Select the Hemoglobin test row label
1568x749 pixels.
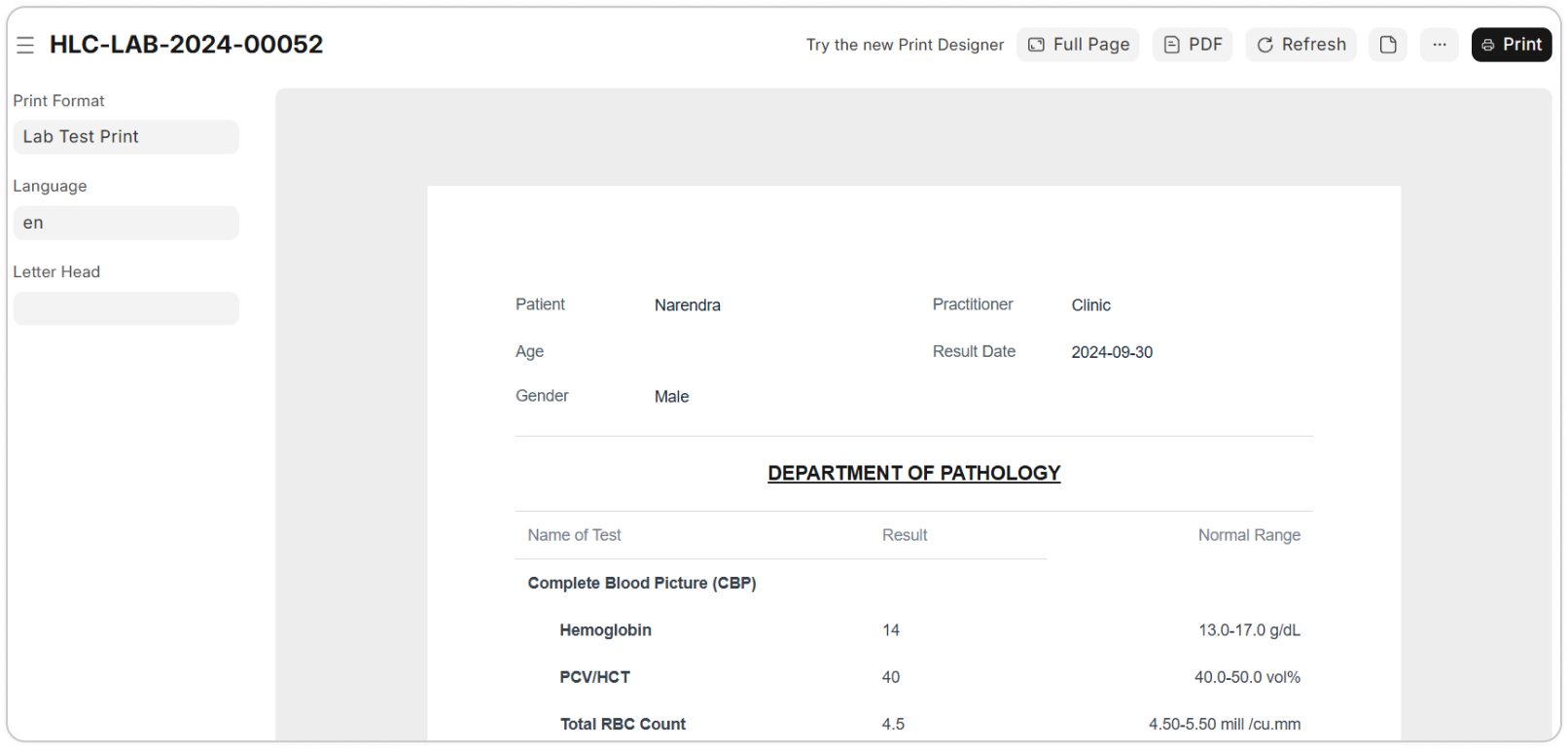pyautogui.click(x=605, y=630)
